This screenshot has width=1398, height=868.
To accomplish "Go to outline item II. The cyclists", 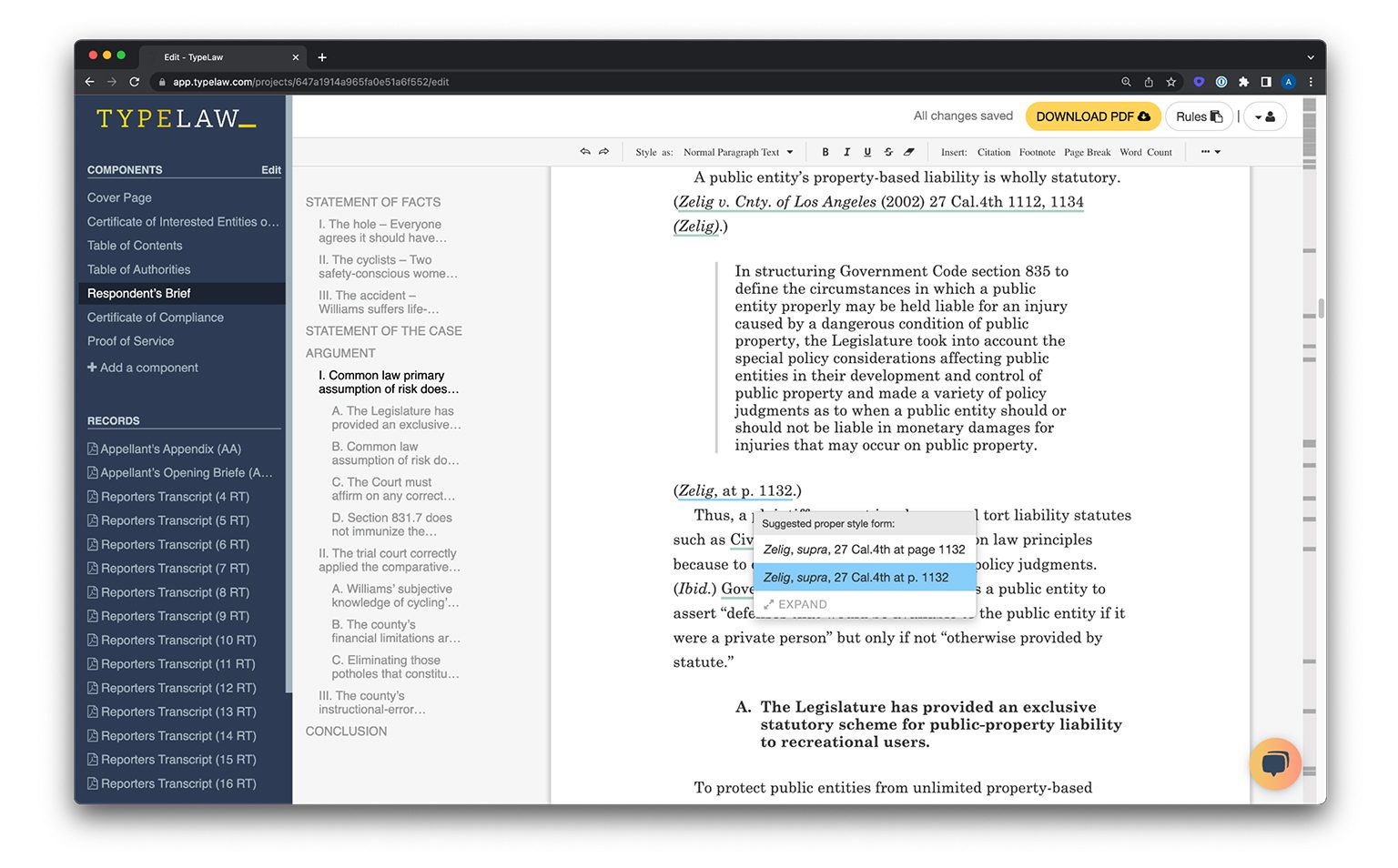I will 388,267.
